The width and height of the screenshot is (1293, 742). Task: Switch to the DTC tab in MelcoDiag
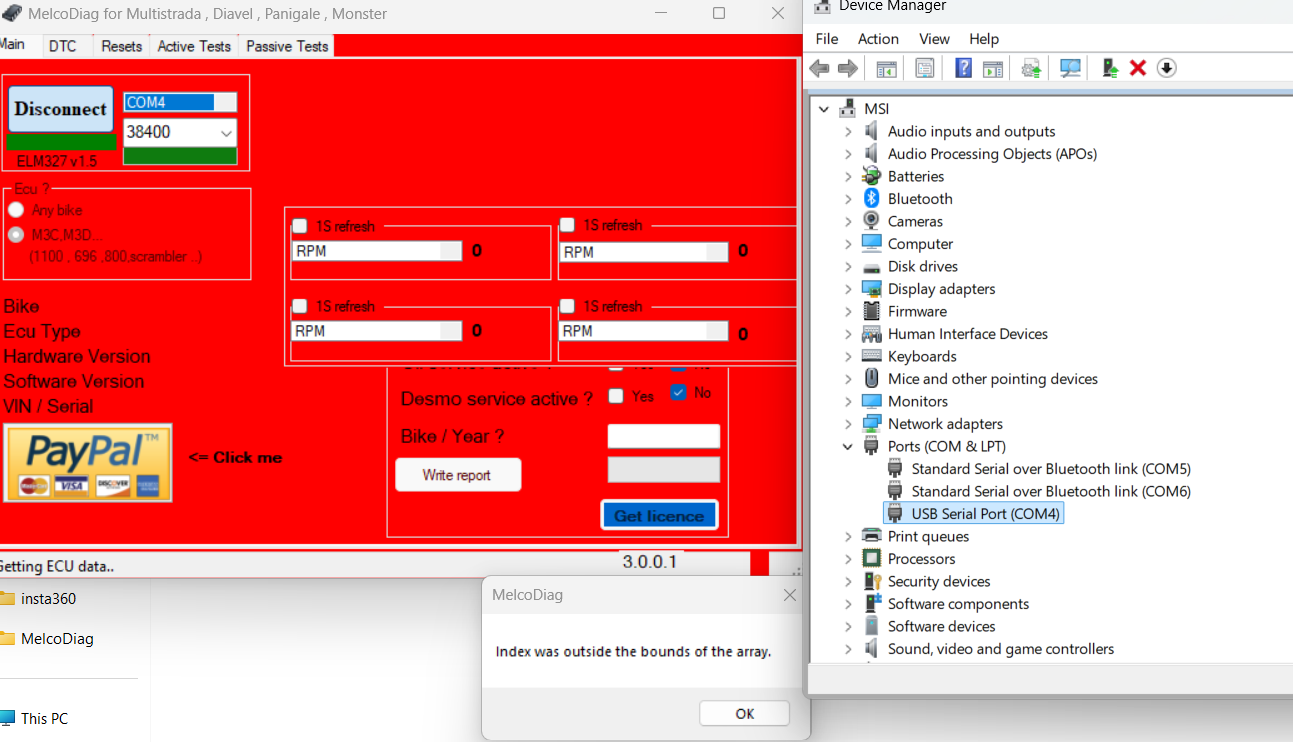63,46
